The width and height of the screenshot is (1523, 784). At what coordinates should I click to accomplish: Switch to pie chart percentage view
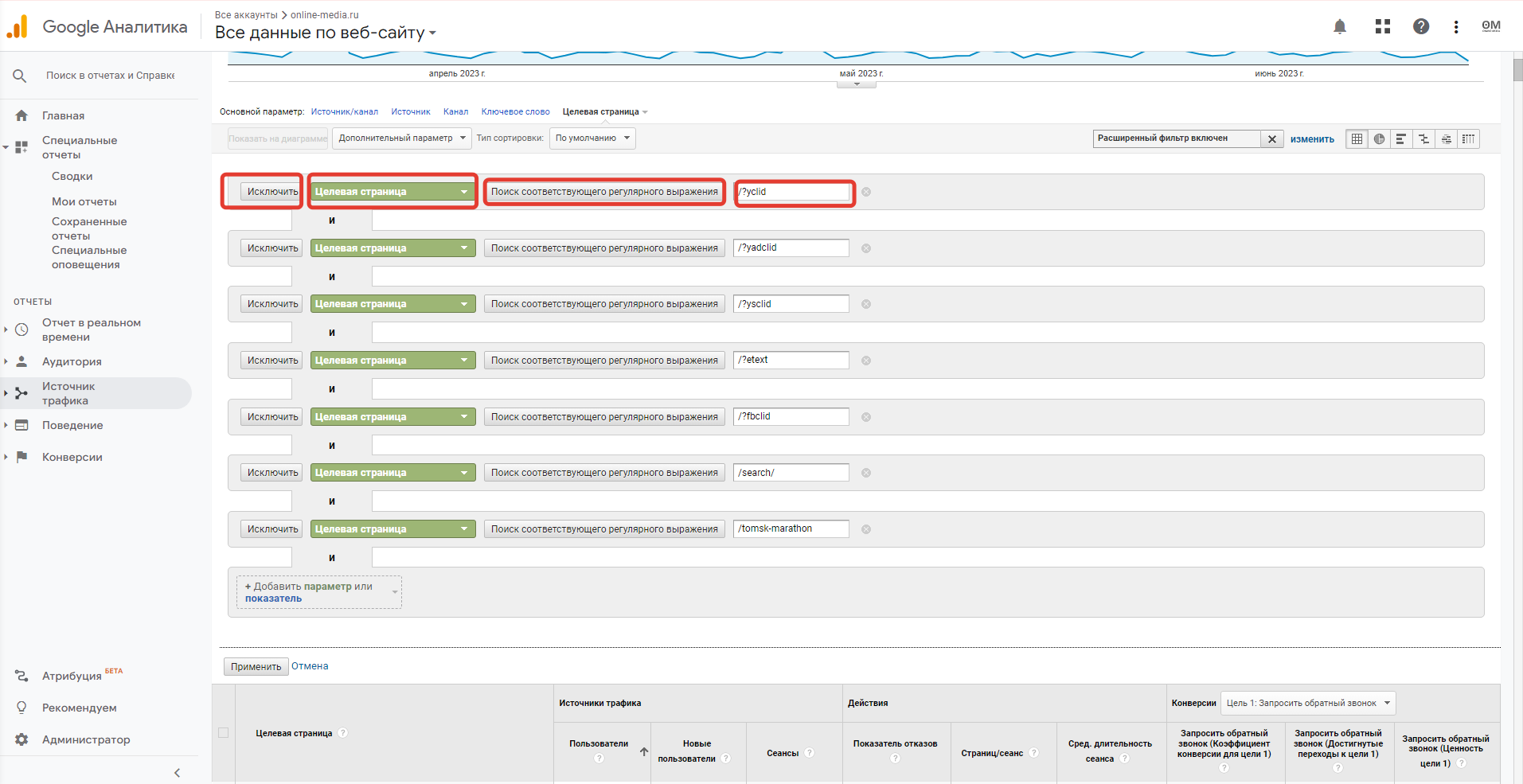1379,138
